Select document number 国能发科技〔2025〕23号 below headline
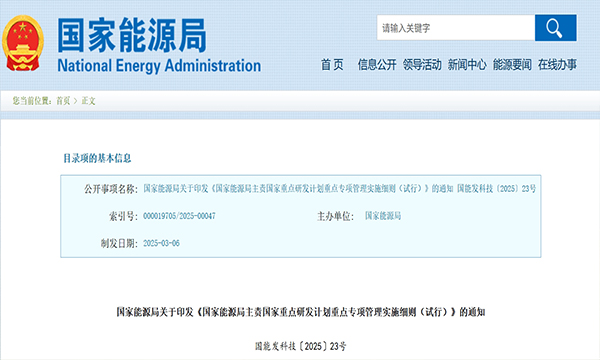The height and width of the screenshot is (360, 600). pos(301,346)
